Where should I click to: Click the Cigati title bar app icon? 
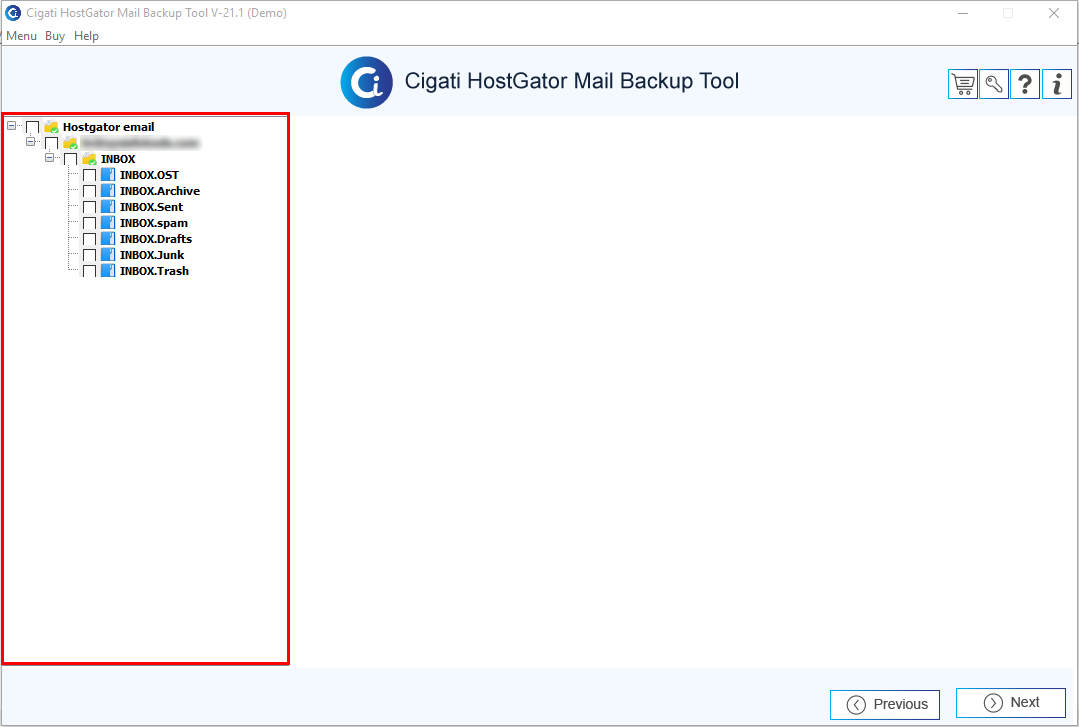click(x=13, y=13)
